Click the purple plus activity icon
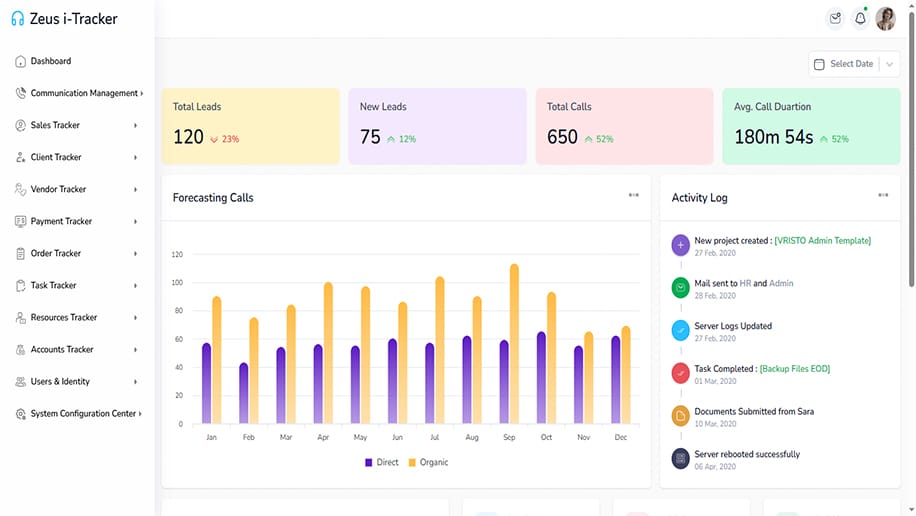The width and height of the screenshot is (916, 516). pos(681,245)
